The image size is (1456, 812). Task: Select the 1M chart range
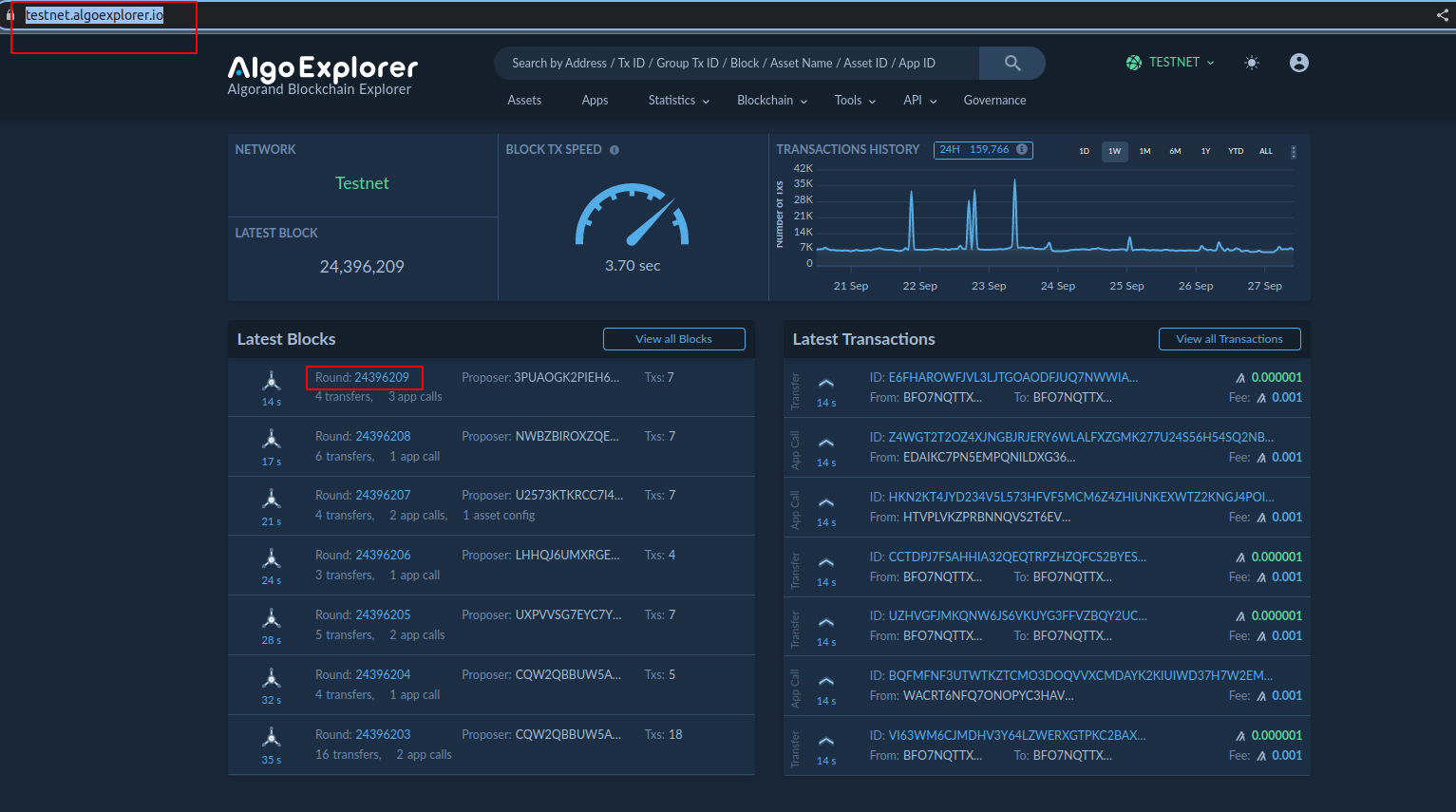pyautogui.click(x=1145, y=152)
